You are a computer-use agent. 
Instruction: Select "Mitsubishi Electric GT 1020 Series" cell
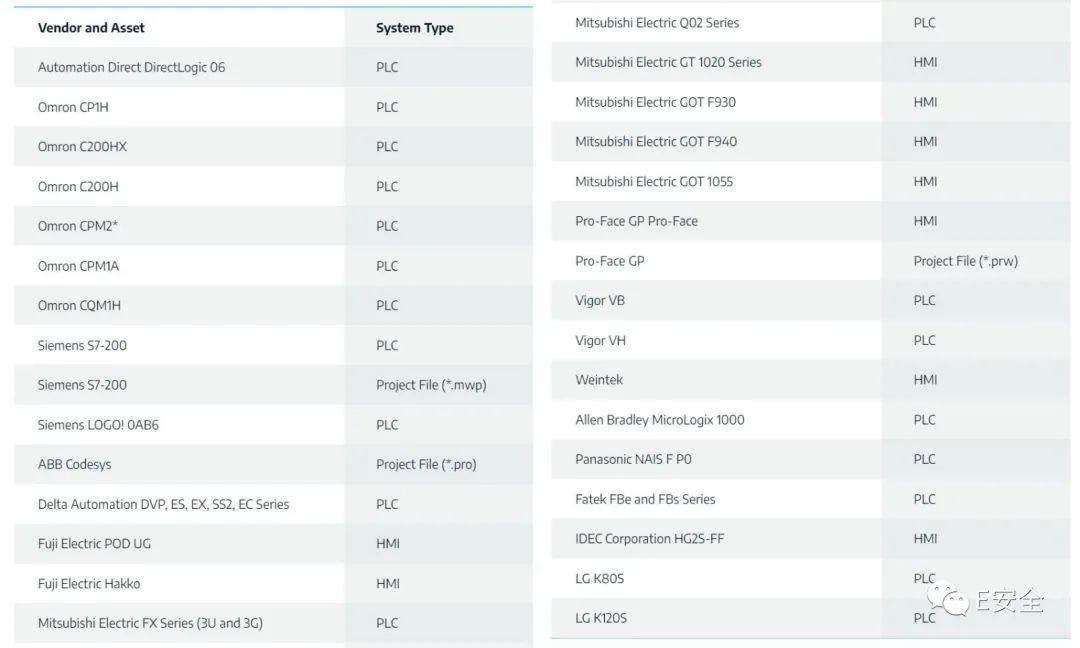(668, 62)
